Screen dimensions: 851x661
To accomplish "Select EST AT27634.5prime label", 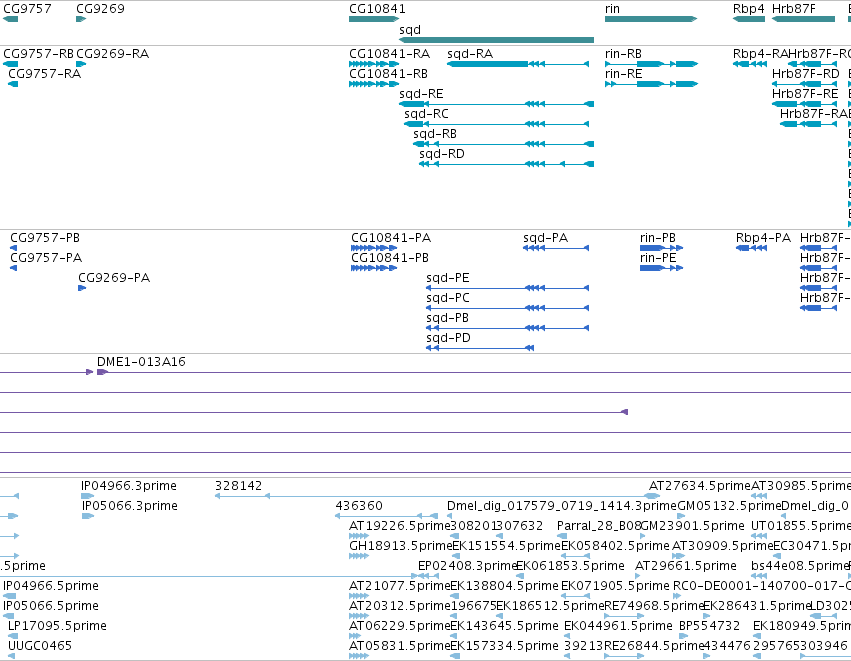I will (700, 486).
